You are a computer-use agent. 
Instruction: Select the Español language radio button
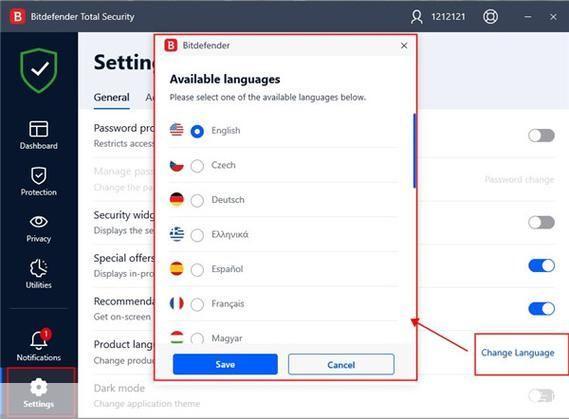197,270
